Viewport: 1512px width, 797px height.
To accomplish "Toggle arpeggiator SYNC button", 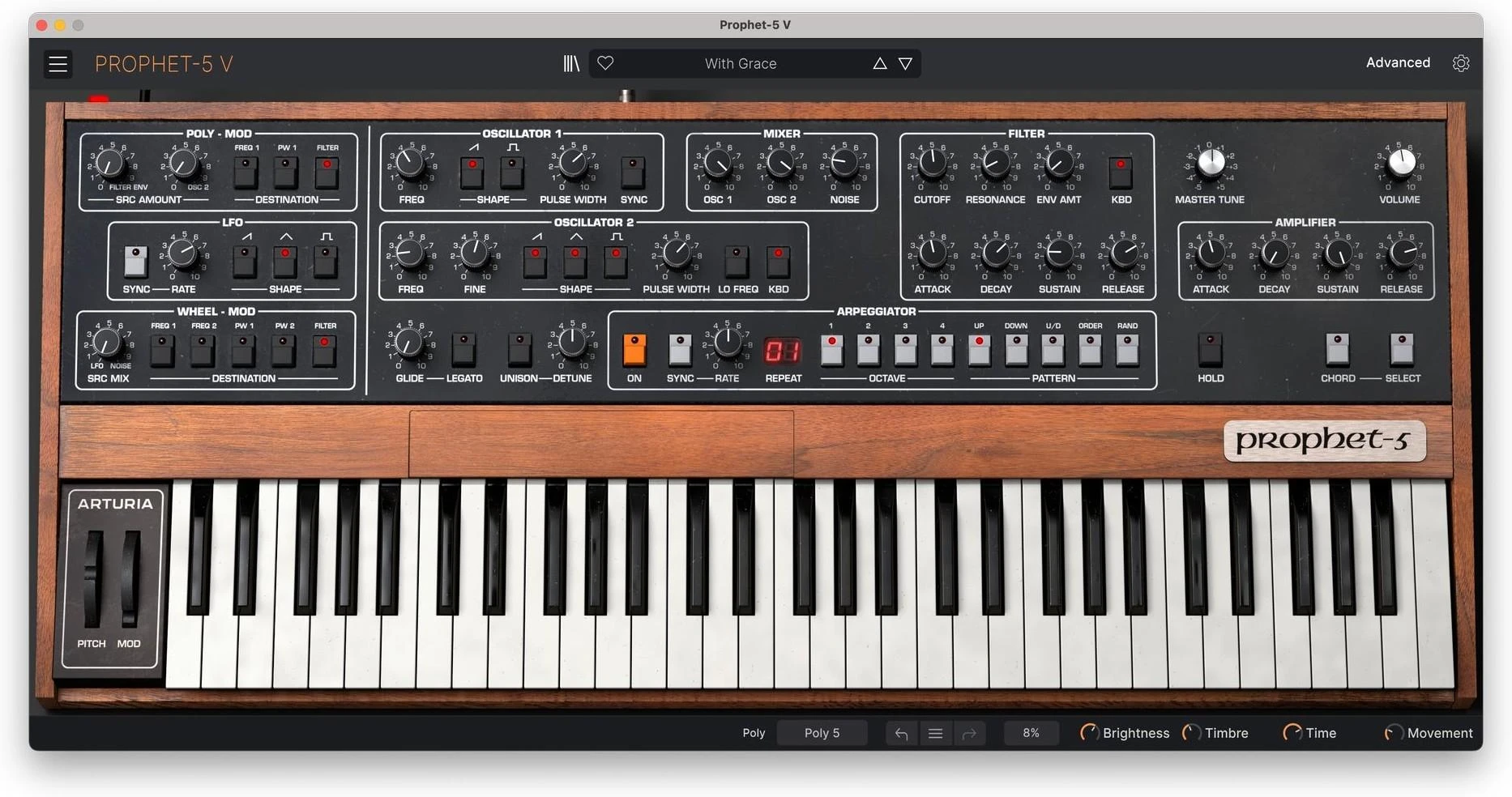I will click(680, 350).
